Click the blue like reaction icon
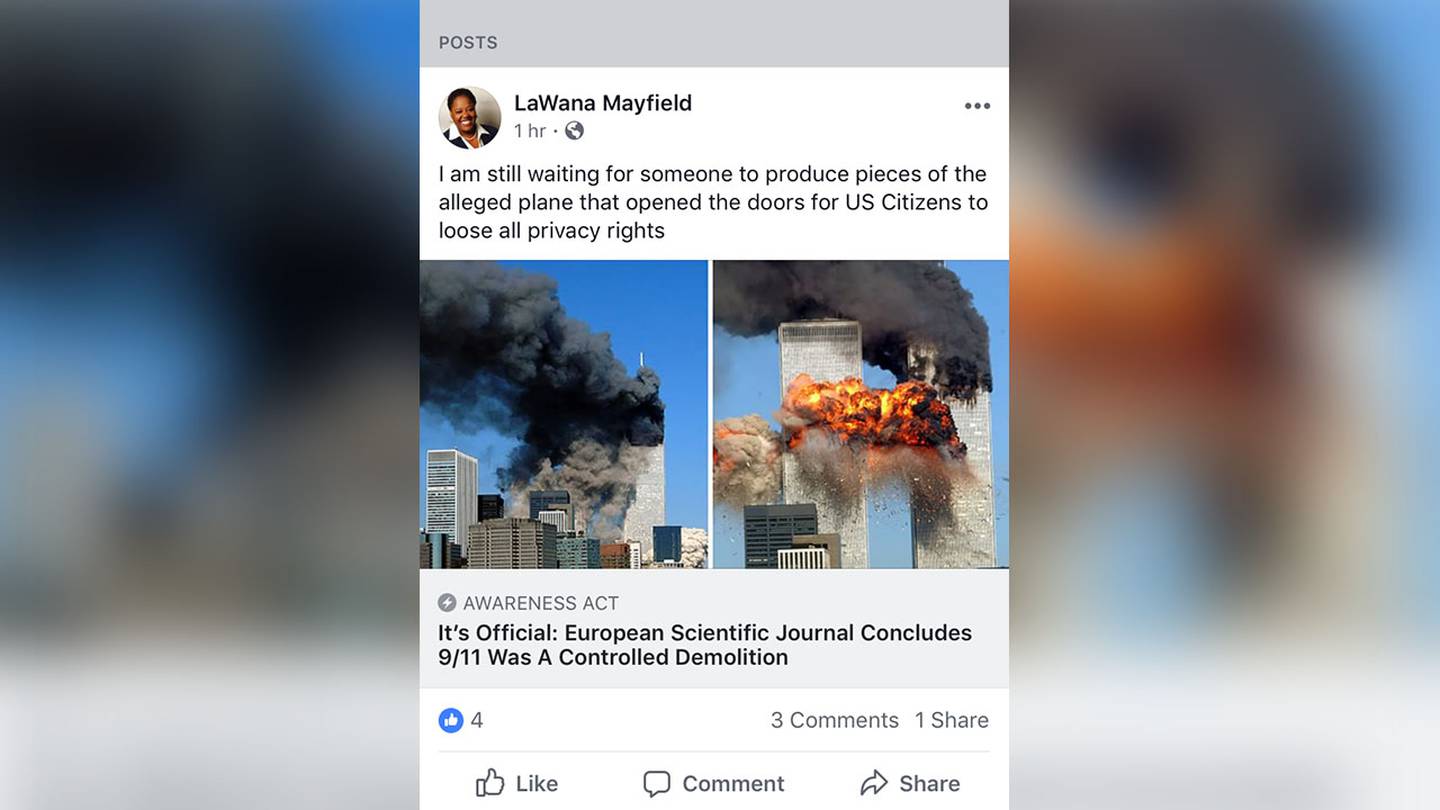Screen dimensions: 1440x810 click(451, 720)
